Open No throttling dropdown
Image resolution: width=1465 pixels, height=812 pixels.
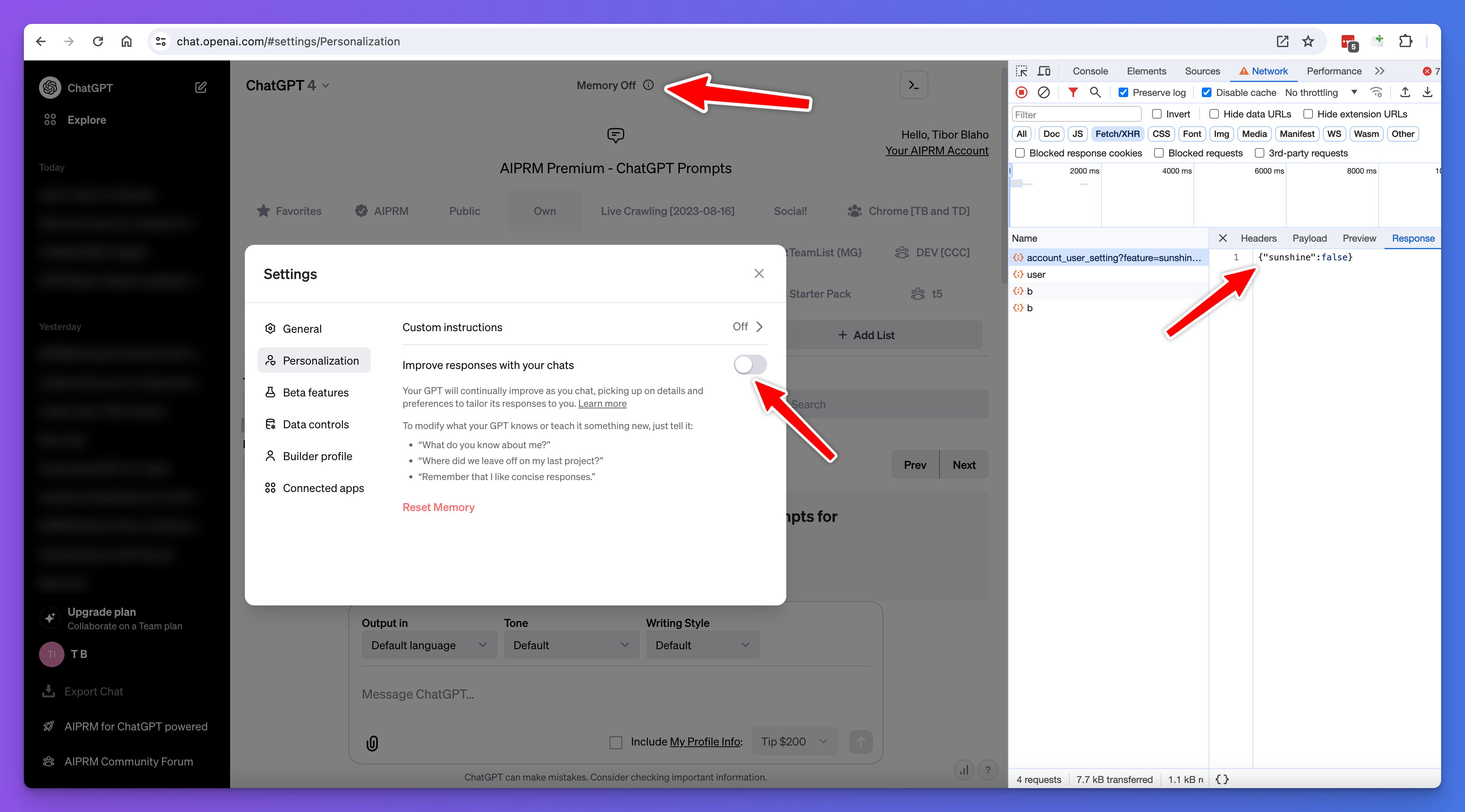tap(1320, 92)
